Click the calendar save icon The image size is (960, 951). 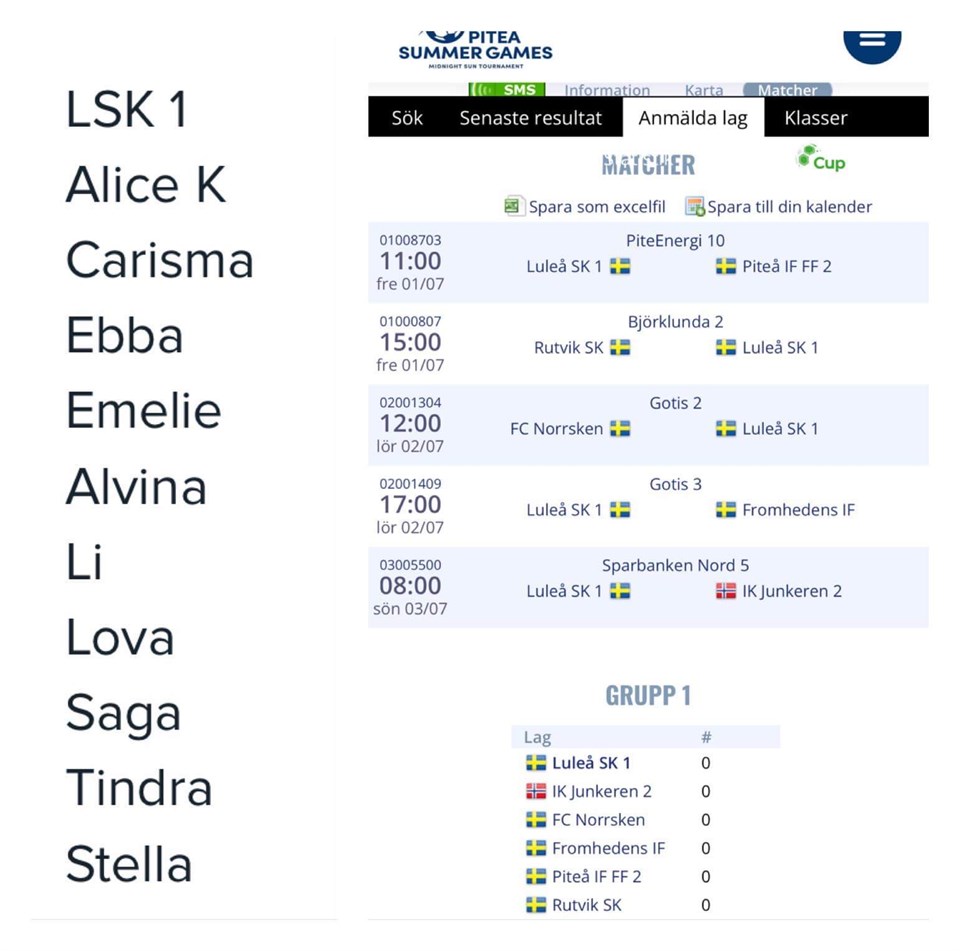click(x=695, y=206)
